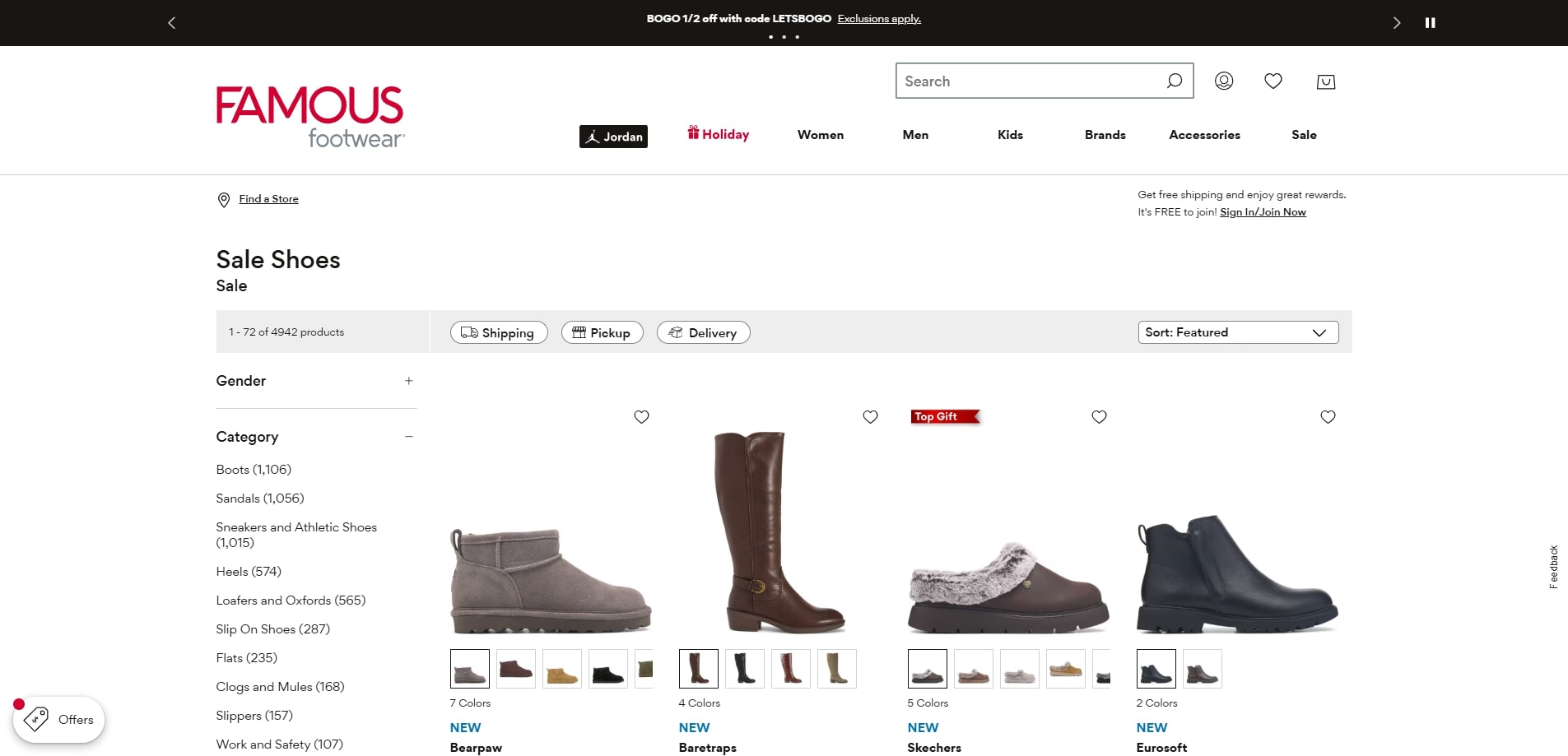Go to the Sale menu item
The image size is (1568, 756).
click(x=1304, y=134)
